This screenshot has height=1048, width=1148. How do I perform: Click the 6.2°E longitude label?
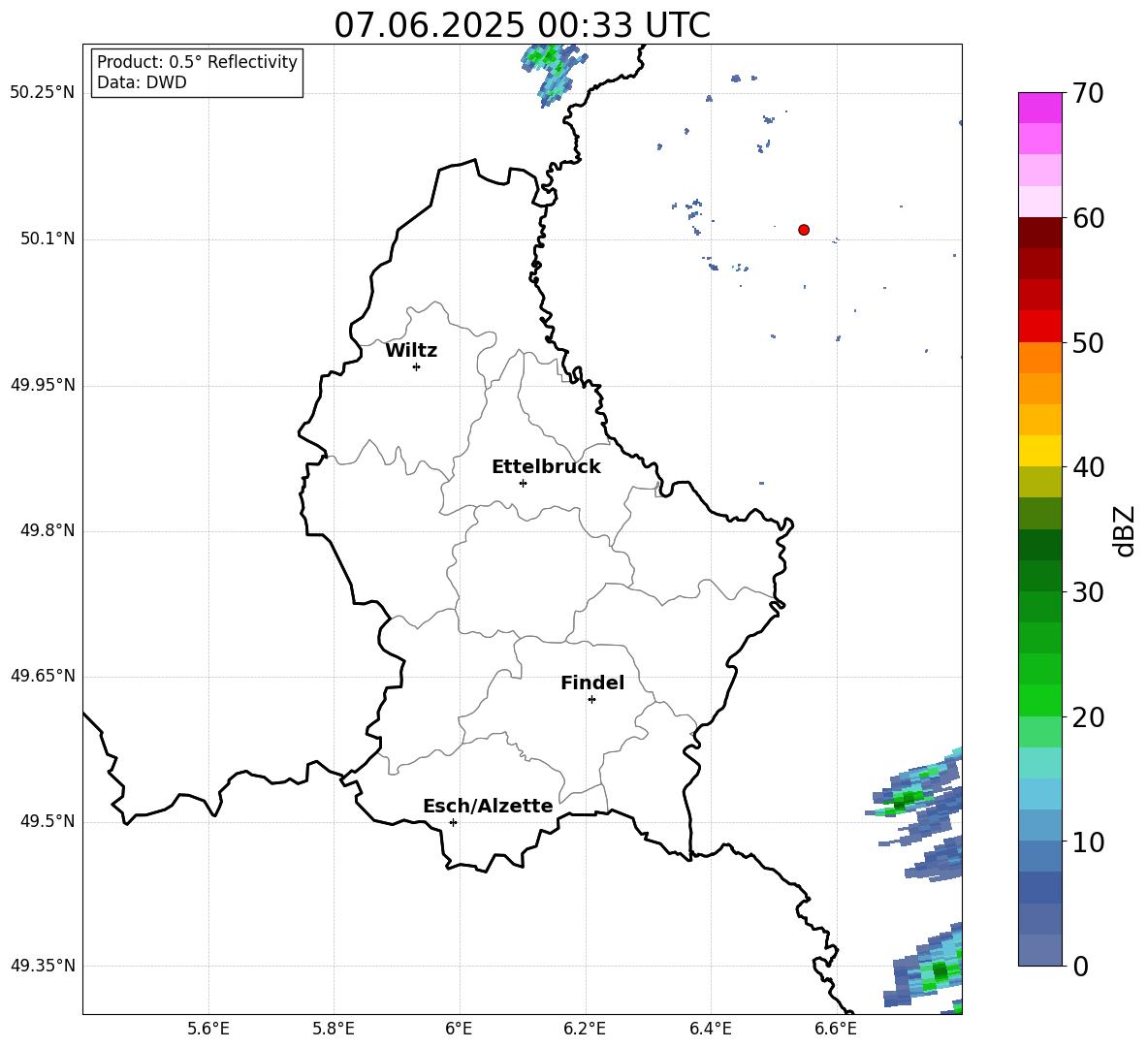click(585, 1029)
